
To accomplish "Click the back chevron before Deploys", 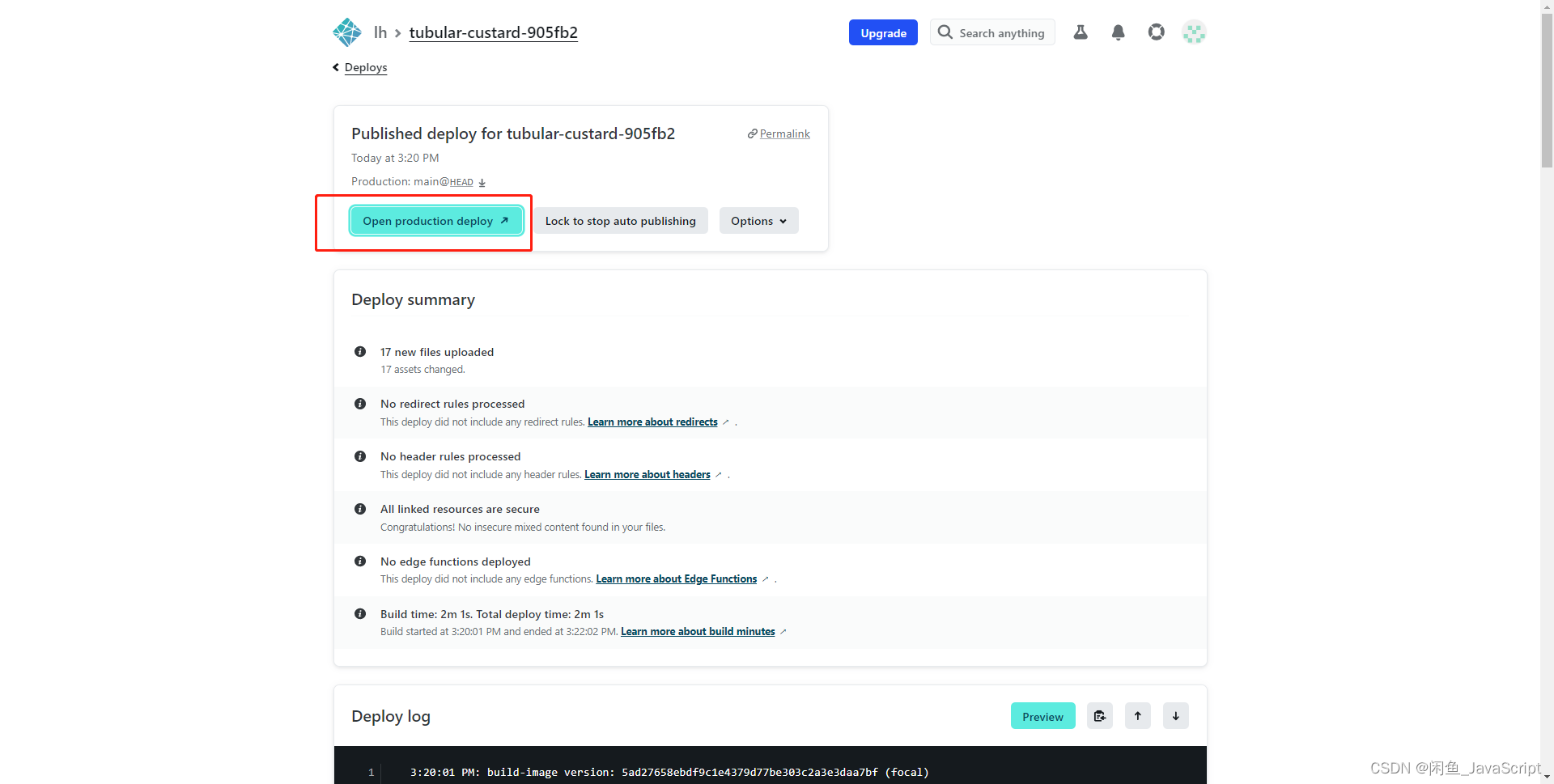I will pos(336,67).
